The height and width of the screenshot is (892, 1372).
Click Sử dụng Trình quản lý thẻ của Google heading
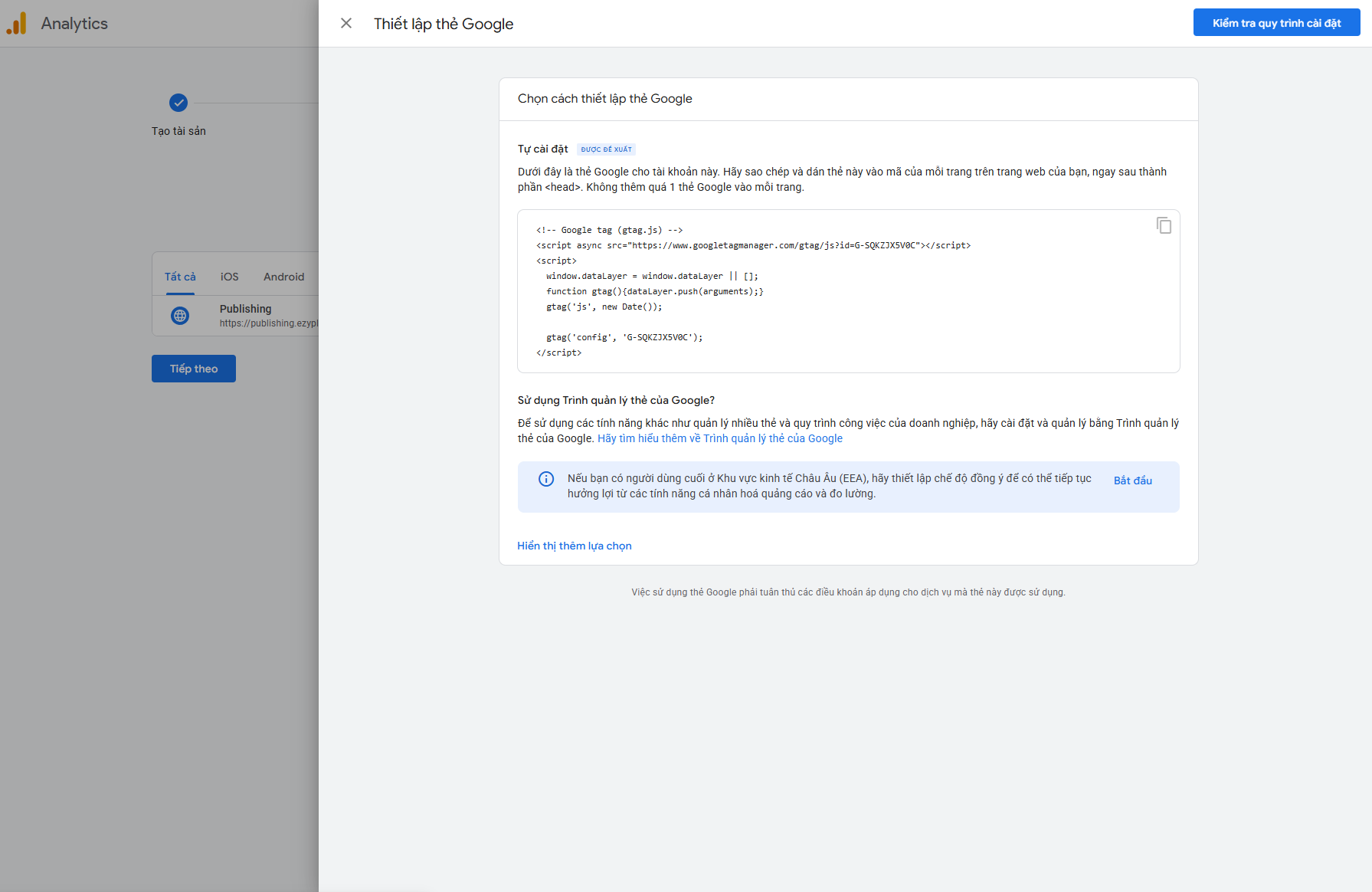coord(616,400)
